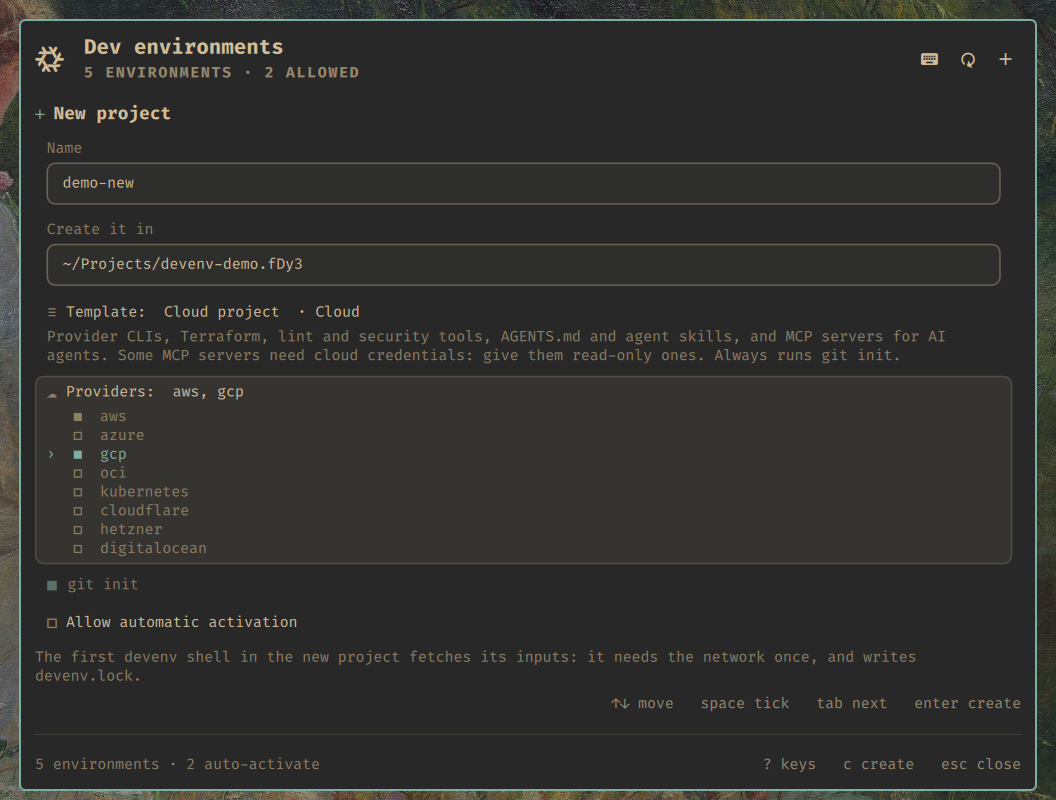1056x800 pixels.
Task: Click the gcp row selection arrow
Action: [x=51, y=455]
